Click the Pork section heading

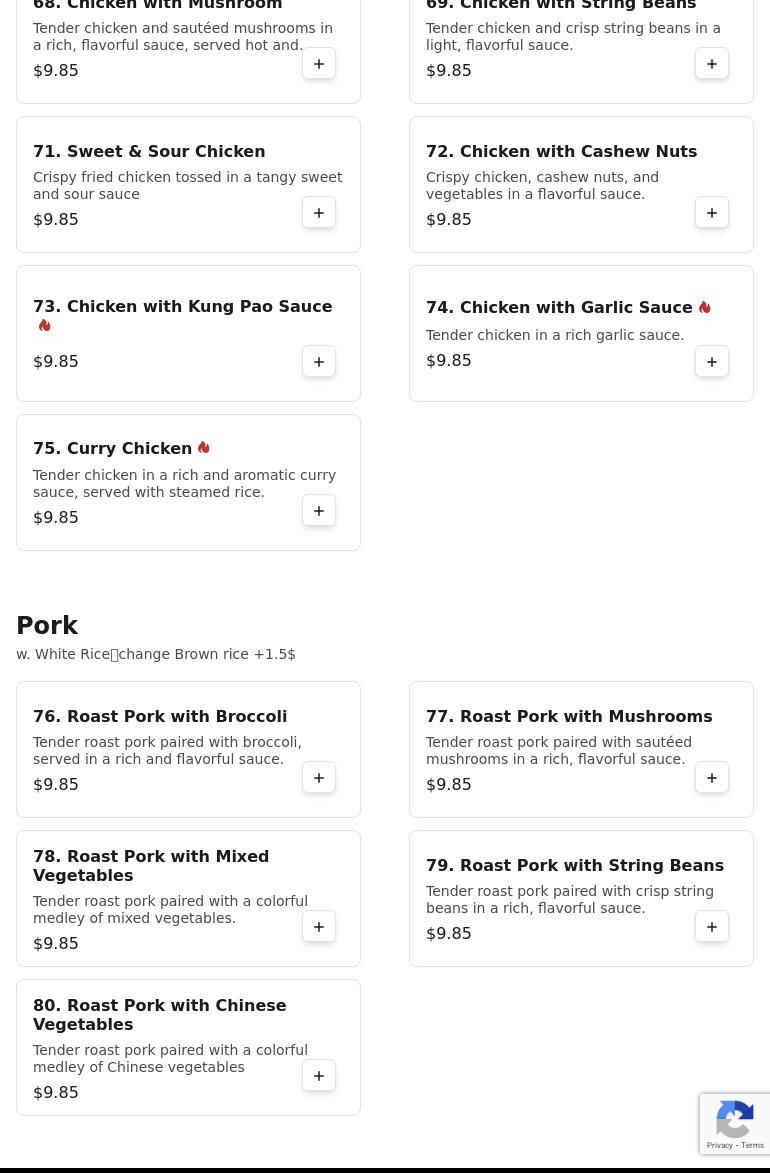[x=47, y=625]
